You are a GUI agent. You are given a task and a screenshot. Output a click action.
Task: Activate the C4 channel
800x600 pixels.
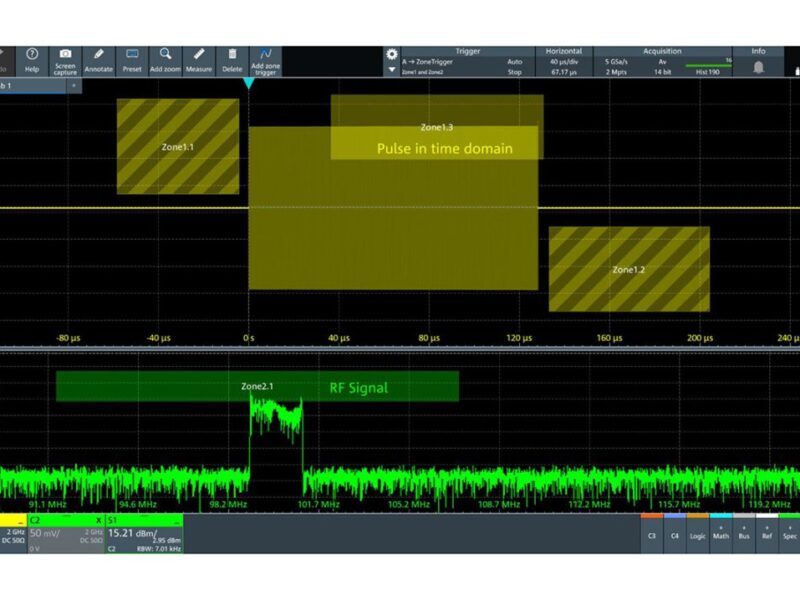tap(676, 535)
